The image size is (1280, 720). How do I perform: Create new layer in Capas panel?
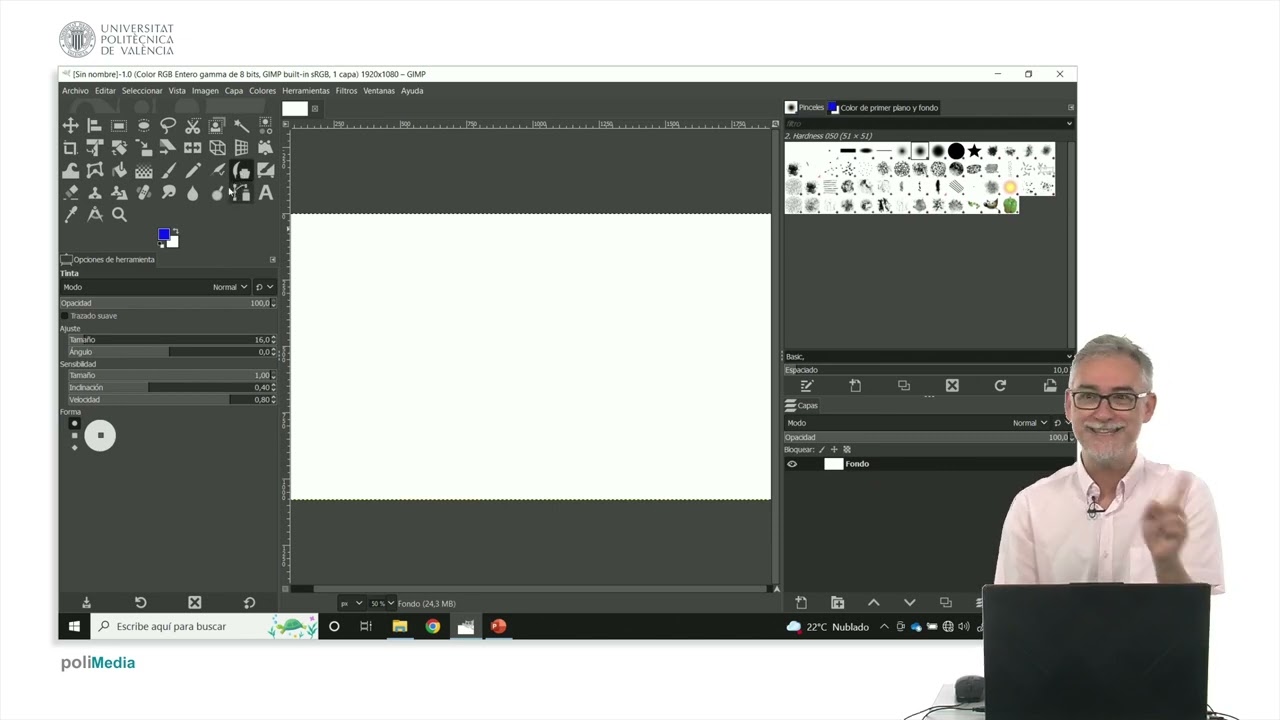(x=801, y=603)
